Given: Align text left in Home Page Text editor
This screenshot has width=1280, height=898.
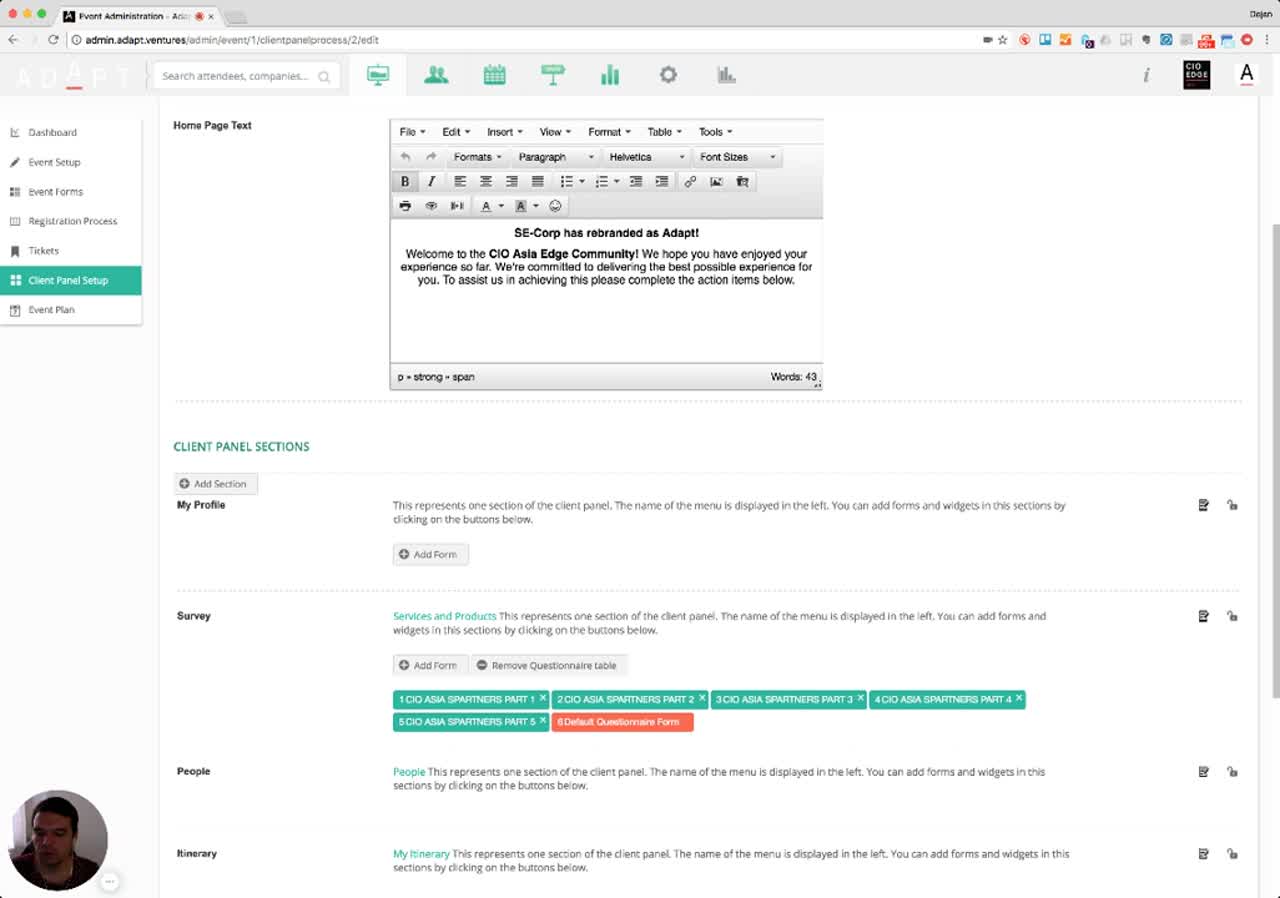Looking at the screenshot, I should [460, 181].
